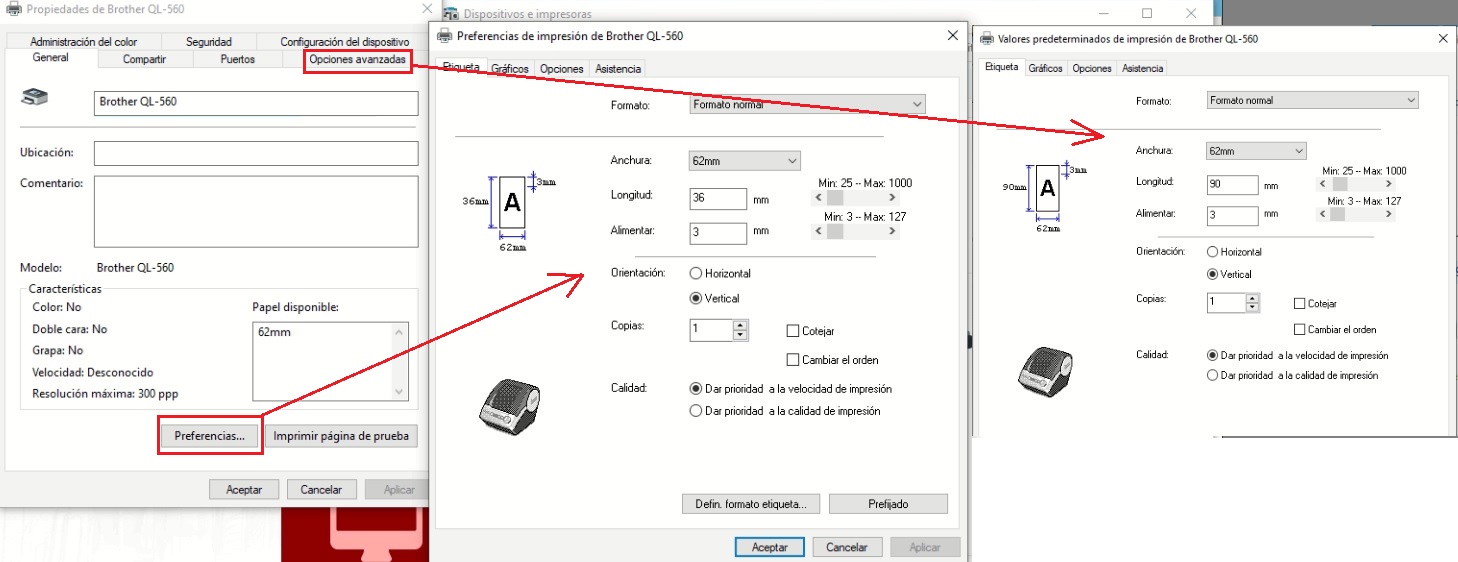Select Horizontal orientation in Valores predeterminados window
Image resolution: width=1458 pixels, height=562 pixels.
click(1213, 252)
